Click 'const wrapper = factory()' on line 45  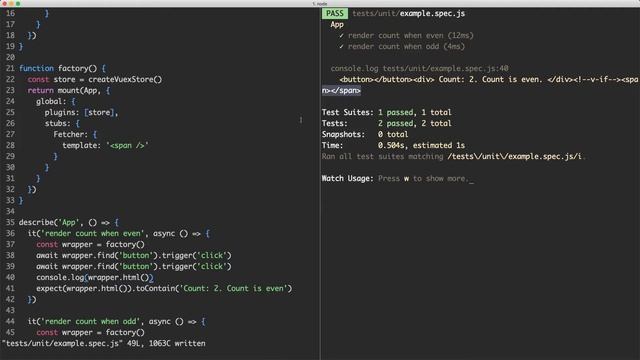tap(90, 333)
